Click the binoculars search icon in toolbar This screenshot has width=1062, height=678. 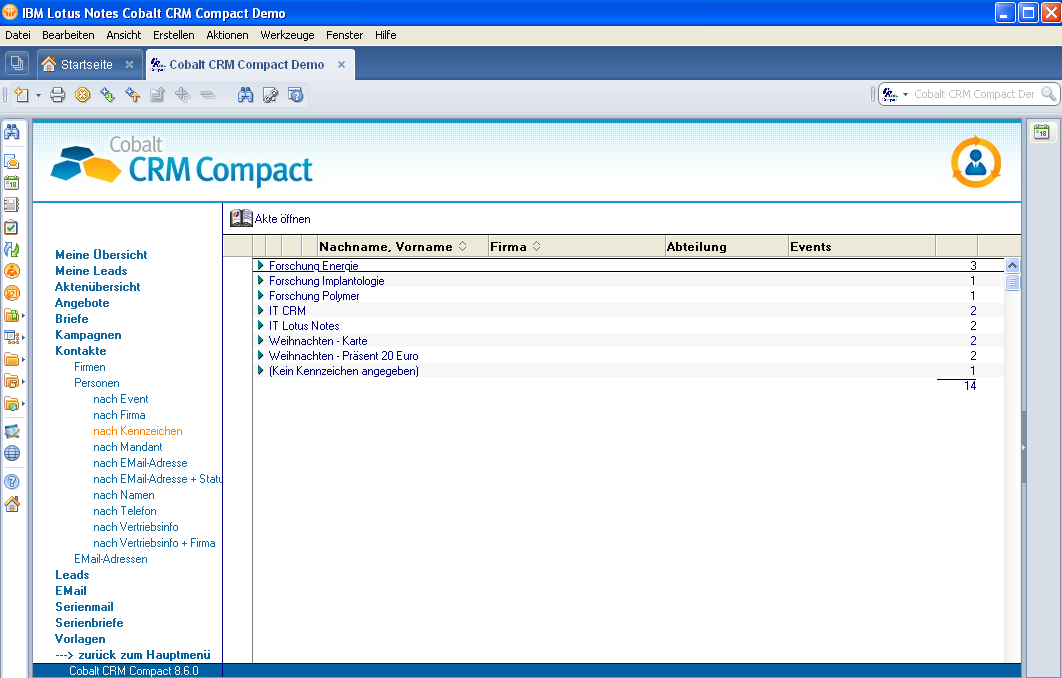[245, 95]
